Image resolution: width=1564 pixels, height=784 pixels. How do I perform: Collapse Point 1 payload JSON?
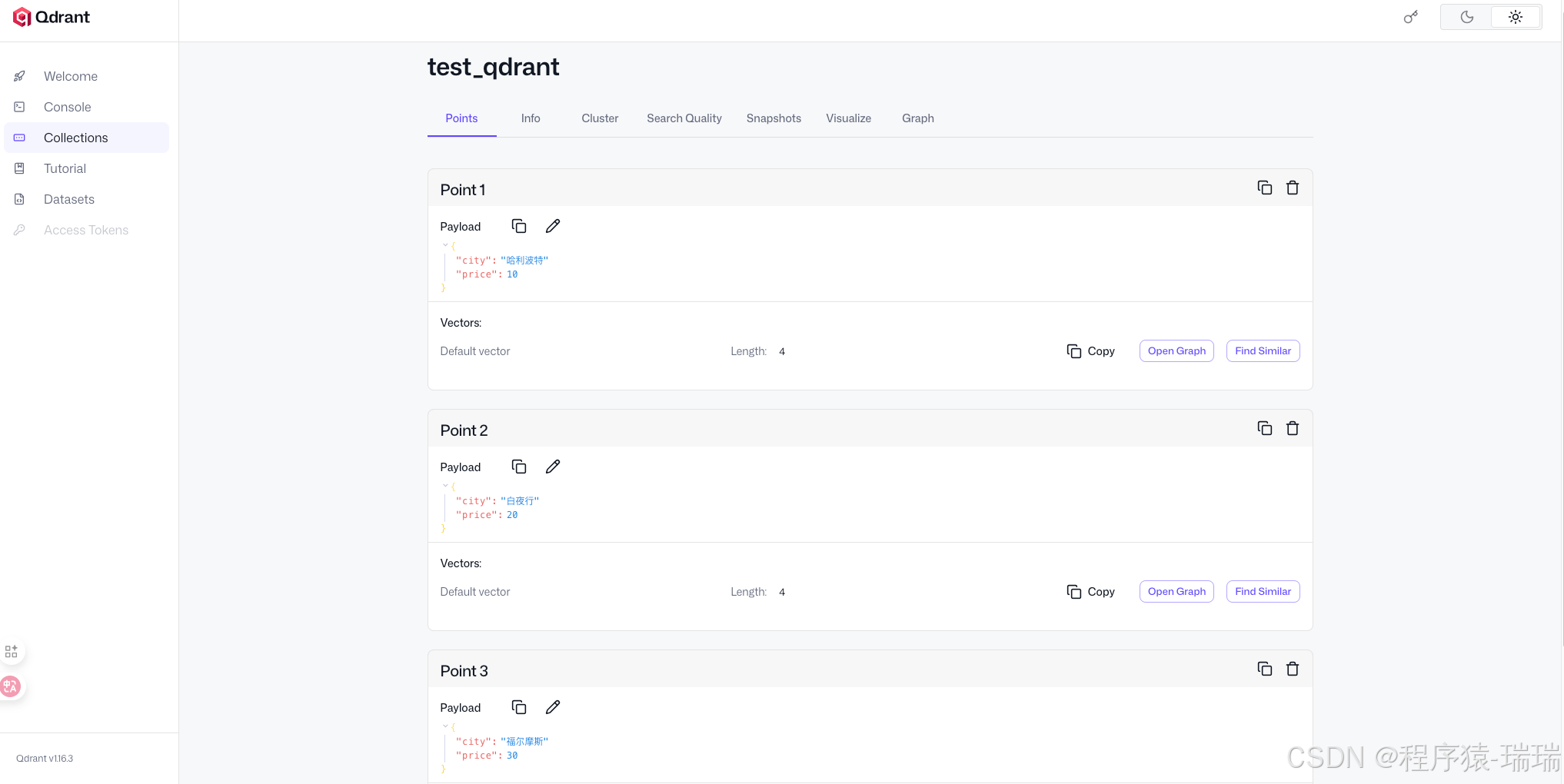[x=445, y=245]
